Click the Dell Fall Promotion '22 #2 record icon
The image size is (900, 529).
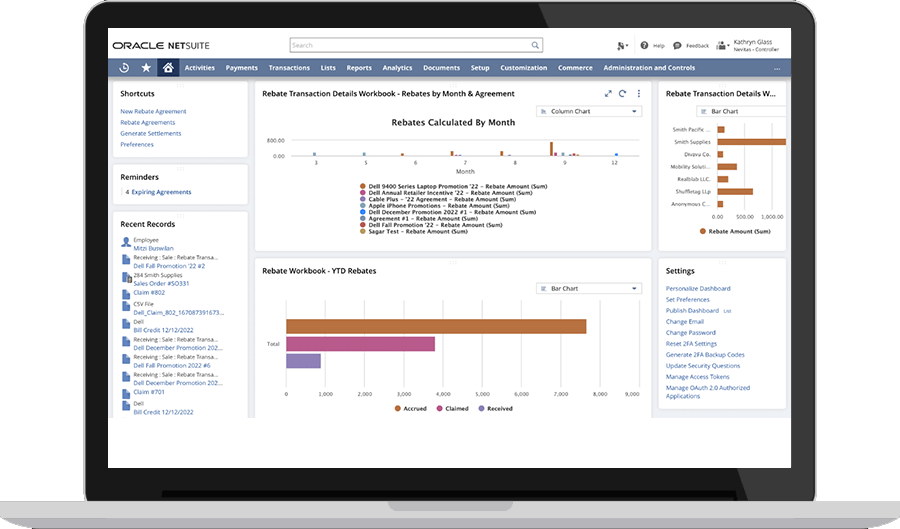126,260
